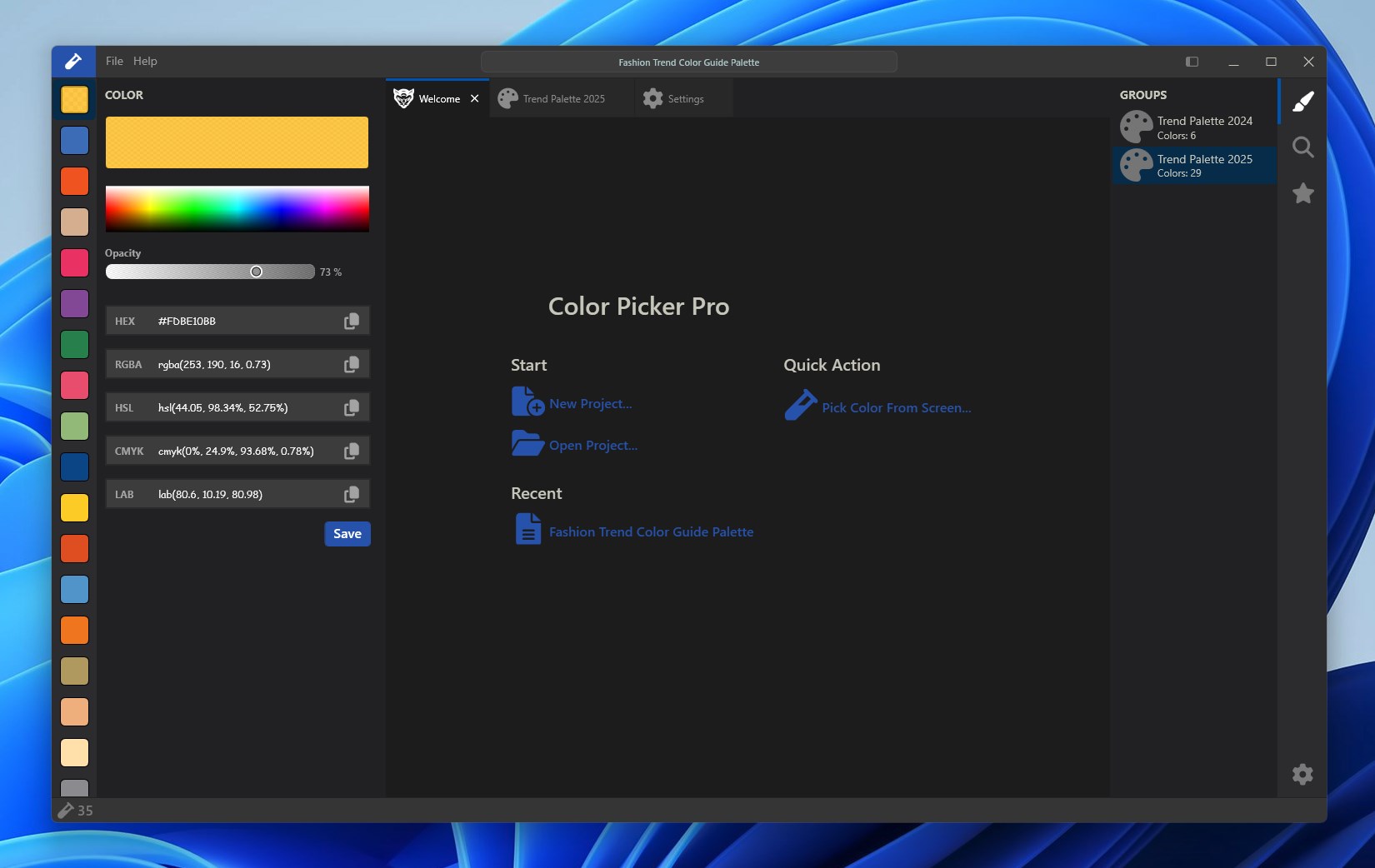The image size is (1375, 868).
Task: Click the title bar project name box
Action: (x=689, y=62)
